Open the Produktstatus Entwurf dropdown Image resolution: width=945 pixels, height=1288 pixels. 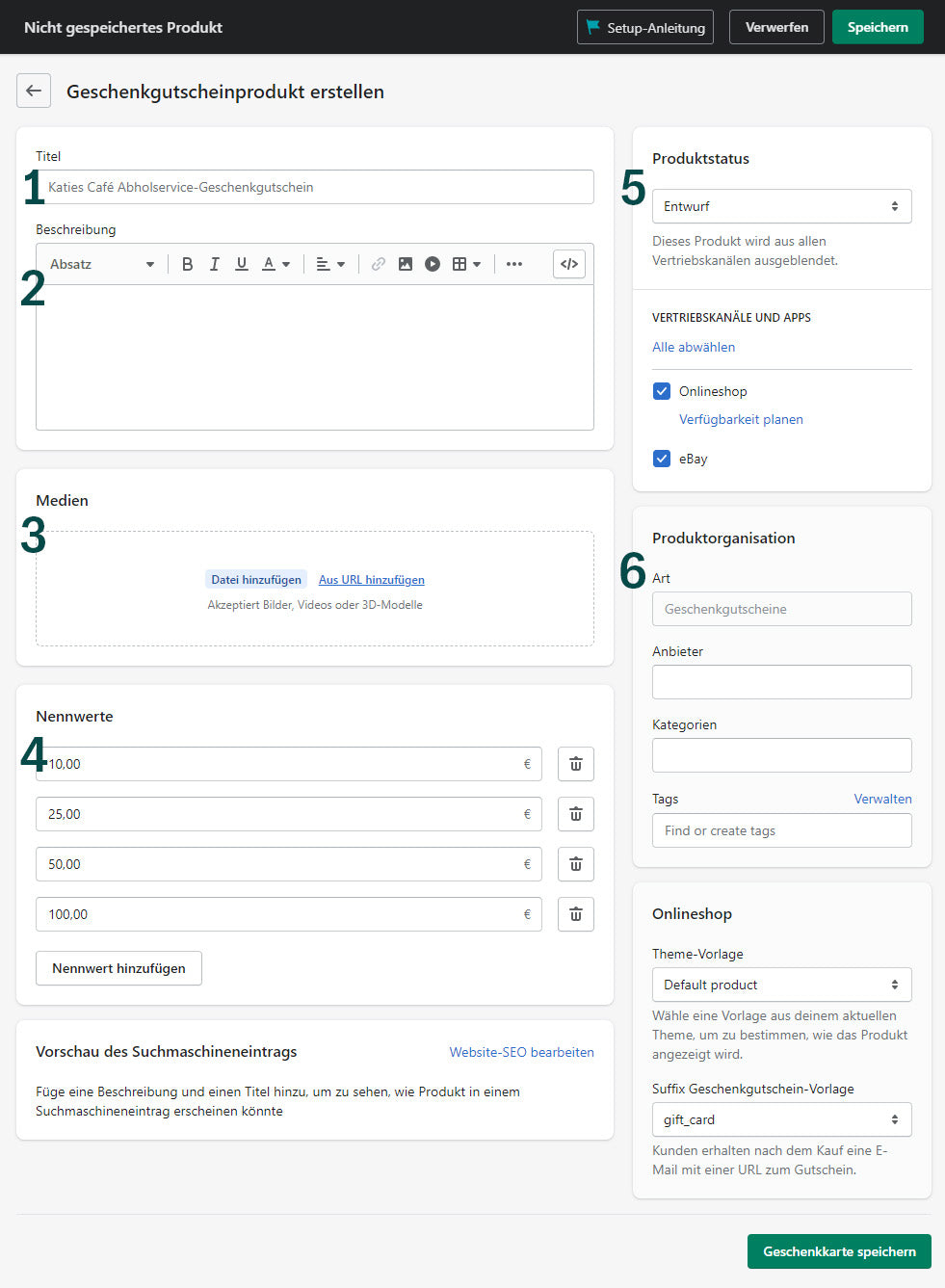(x=781, y=206)
